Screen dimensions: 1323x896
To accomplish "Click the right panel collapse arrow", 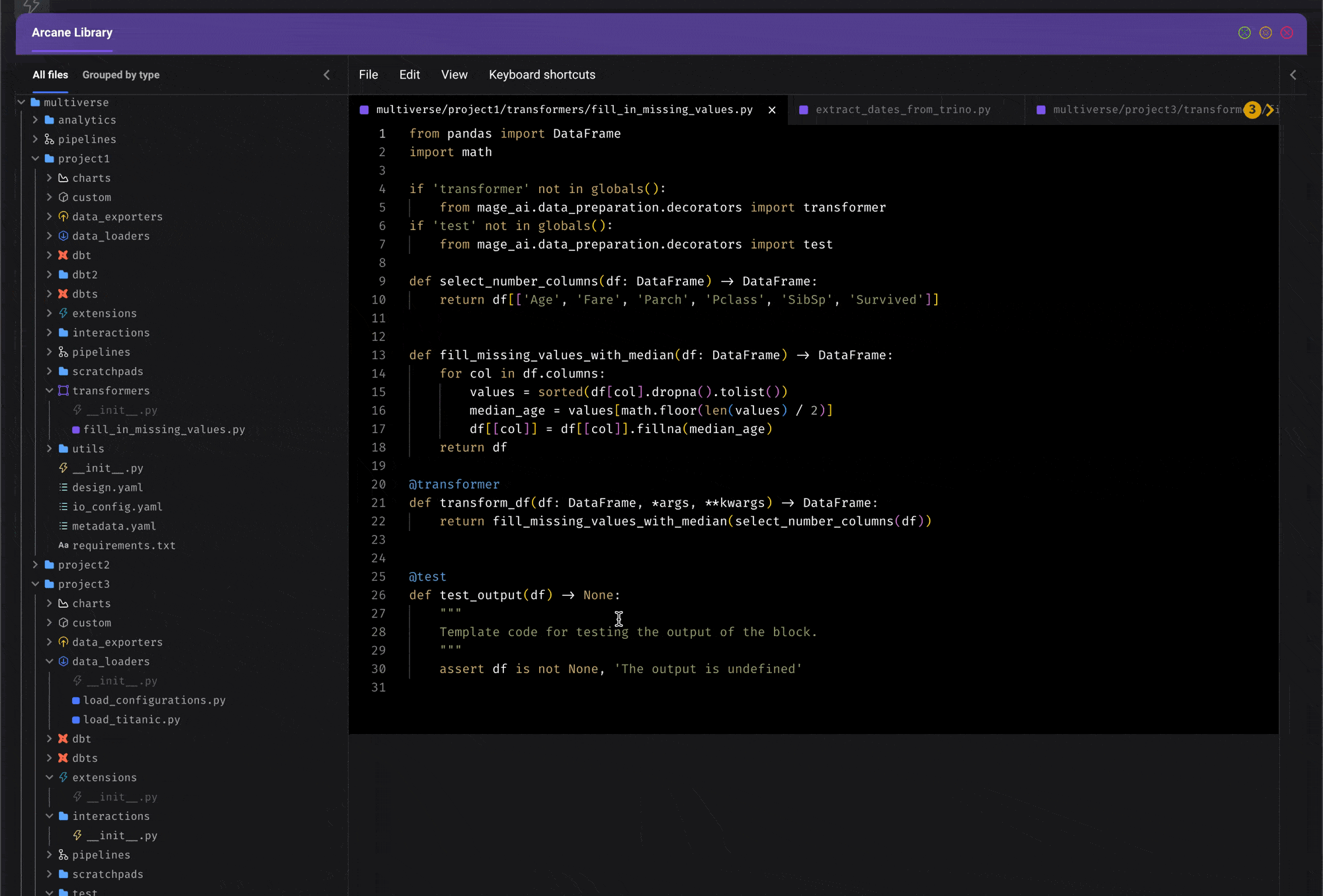I will point(1293,75).
